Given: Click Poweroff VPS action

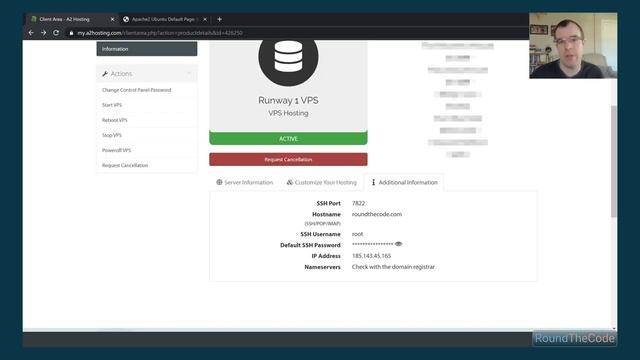Looking at the screenshot, I should coord(116,150).
